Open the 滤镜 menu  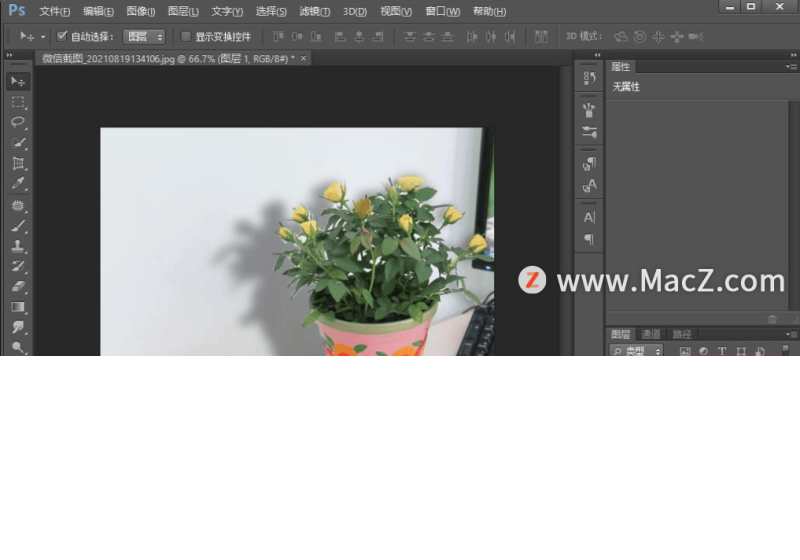314,11
